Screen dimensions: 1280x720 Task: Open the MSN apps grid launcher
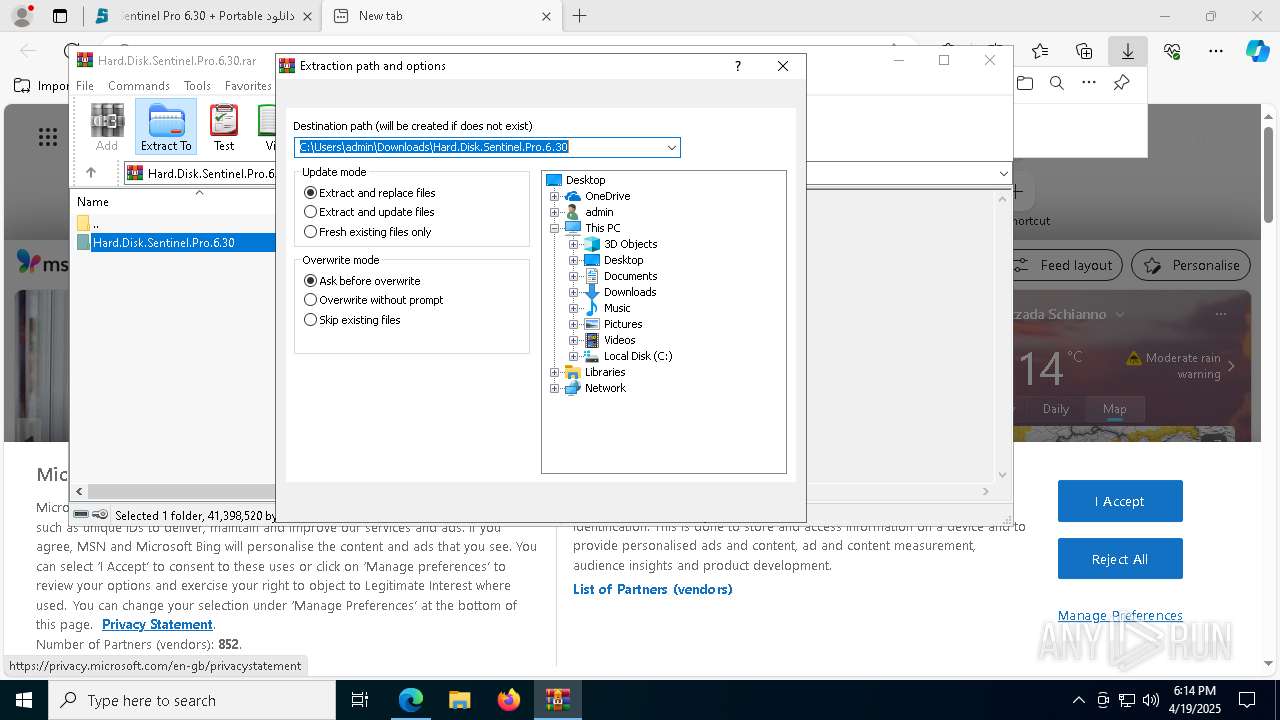coord(47,137)
